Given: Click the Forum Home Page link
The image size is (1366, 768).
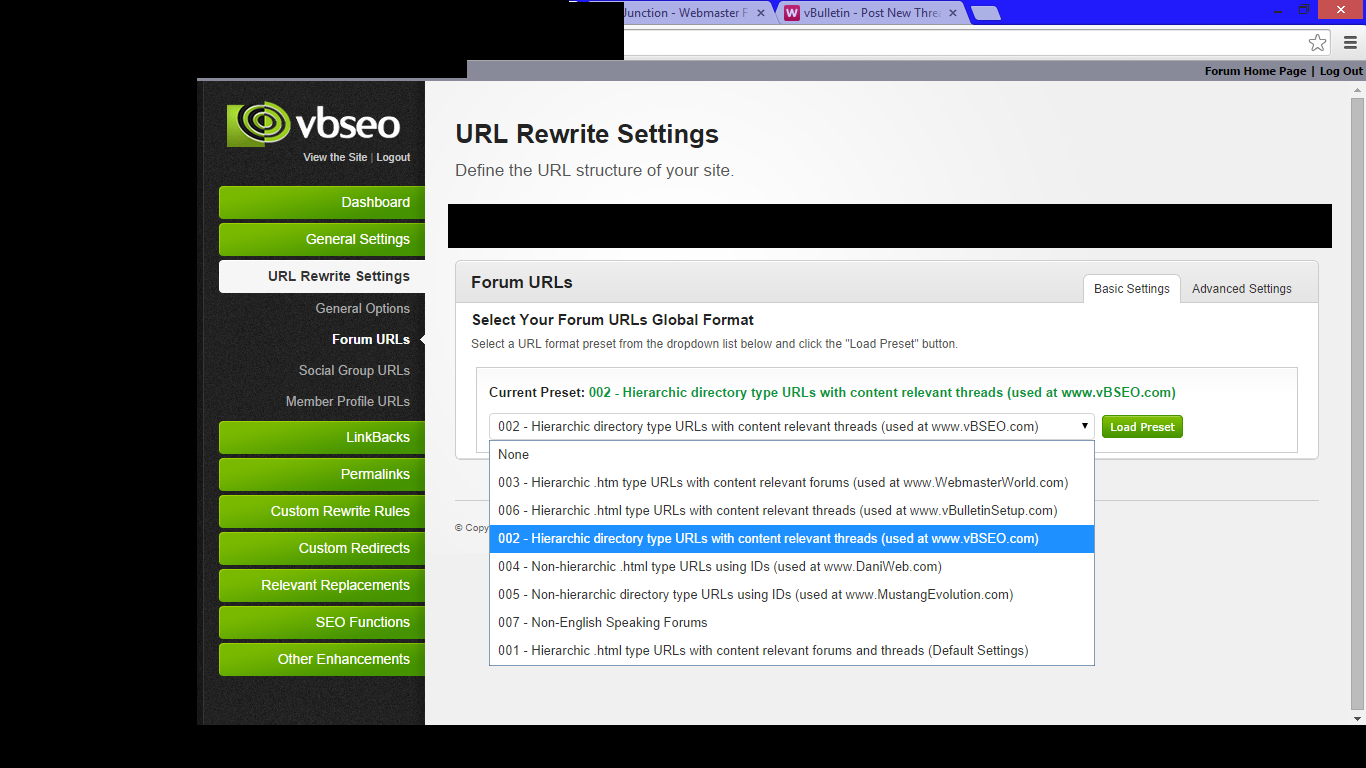Looking at the screenshot, I should [x=1255, y=71].
